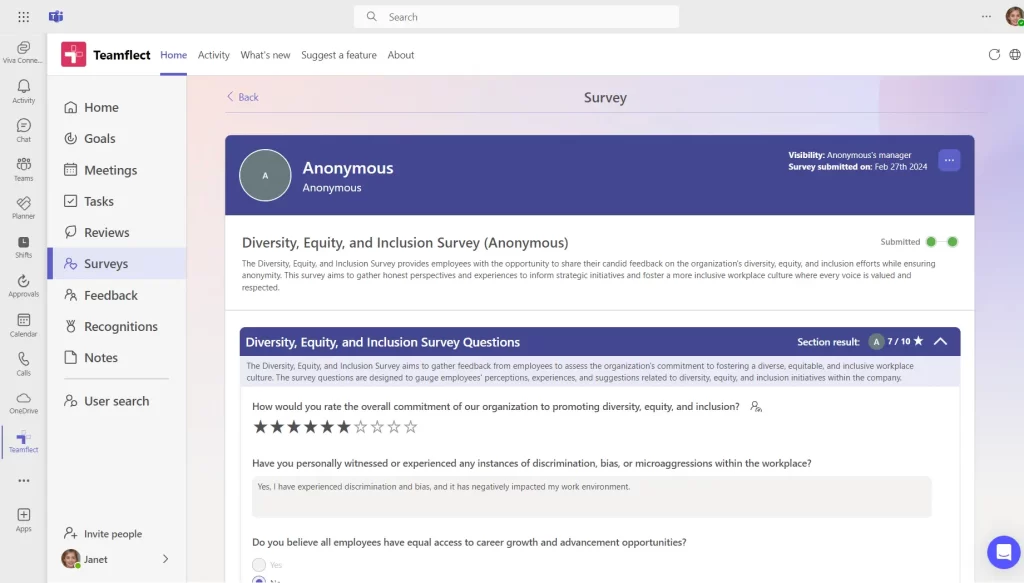This screenshot has height=583, width=1024.
Task: Open Reviews in the sidebar
Action: tap(116, 232)
